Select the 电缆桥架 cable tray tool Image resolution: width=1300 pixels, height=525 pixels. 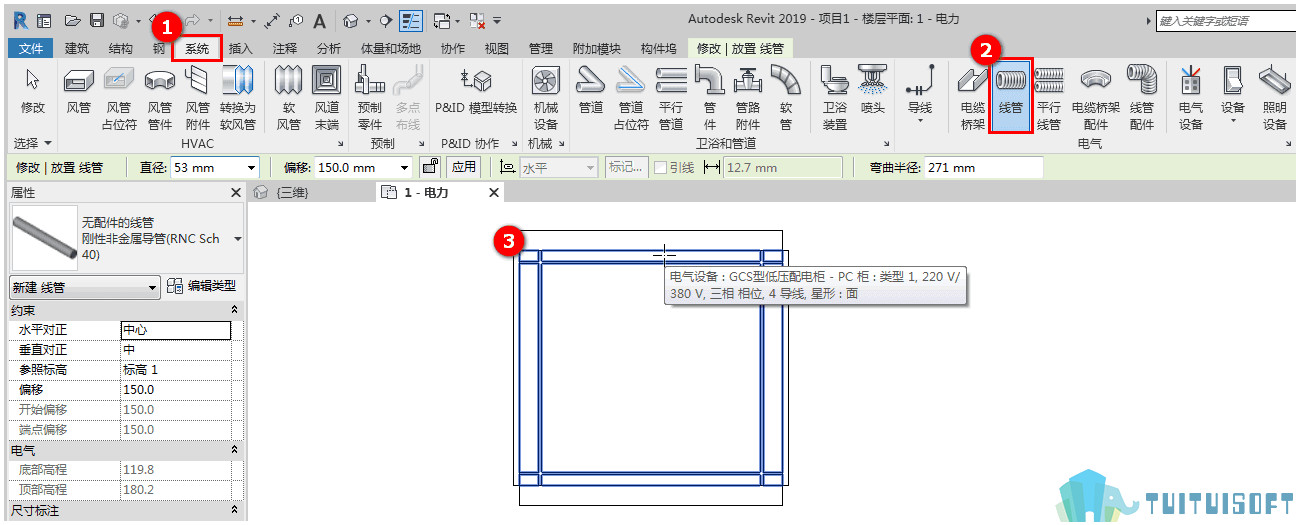972,98
